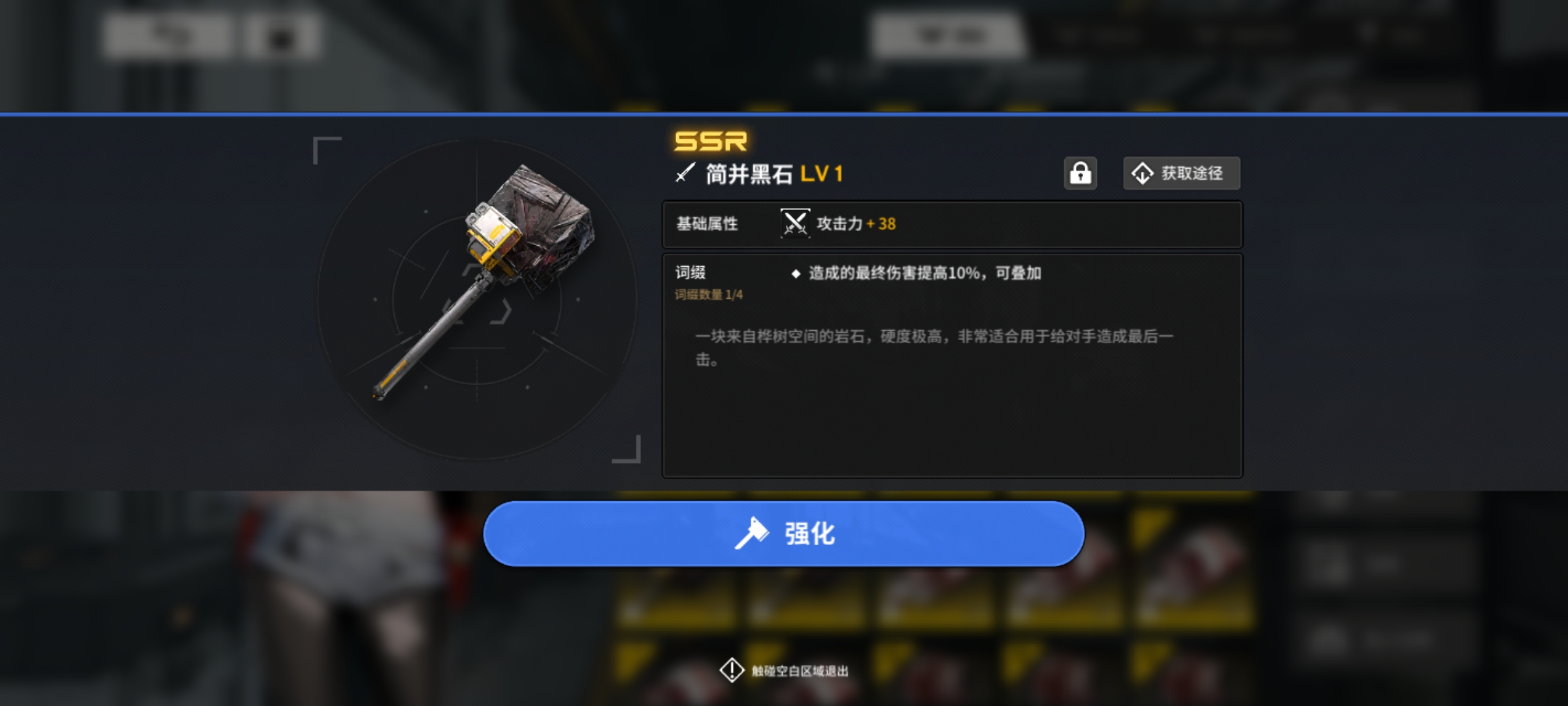Click the weapon description paragraph text

[934, 348]
